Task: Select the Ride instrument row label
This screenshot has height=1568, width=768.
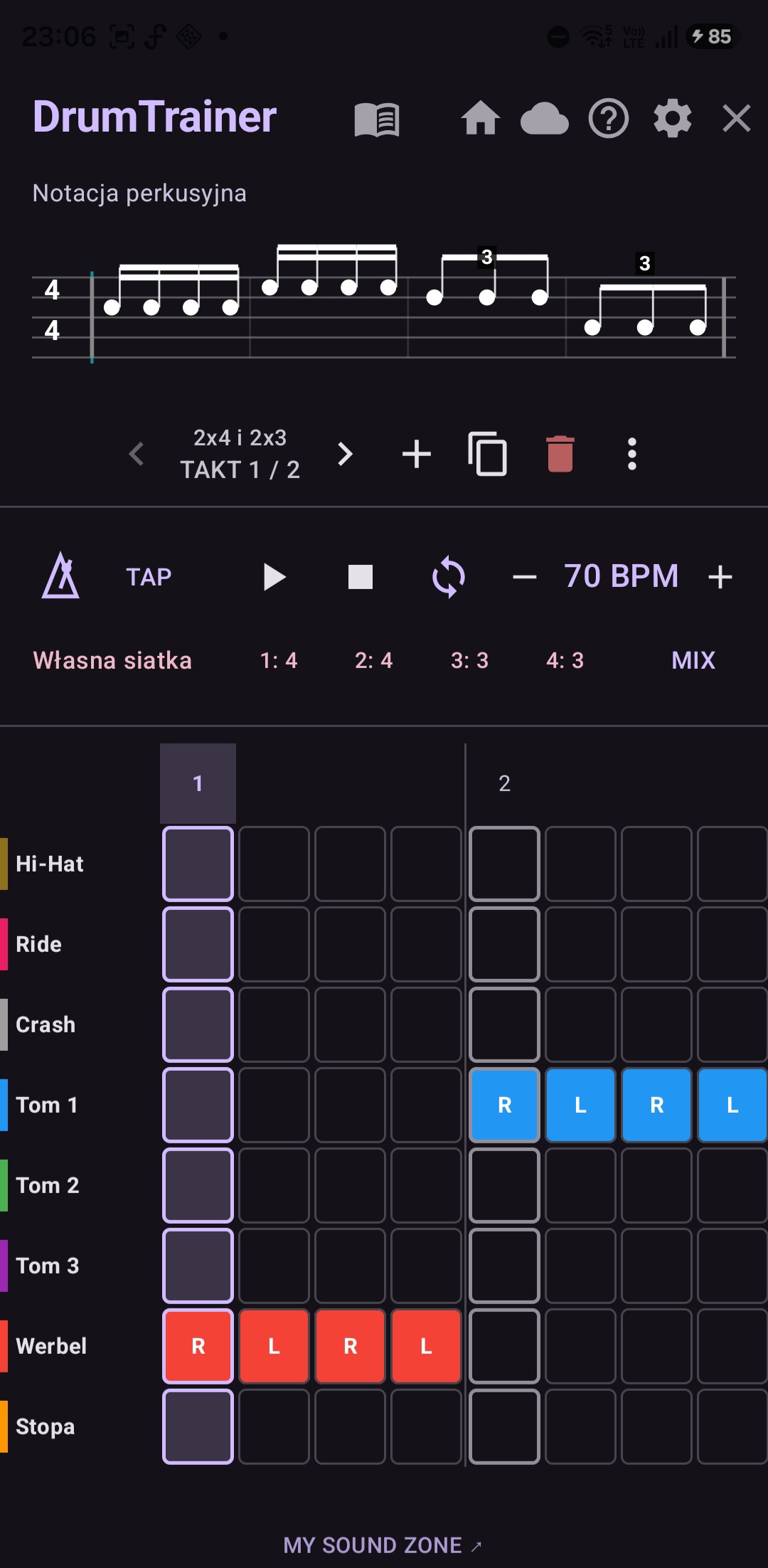Action: coord(38,944)
